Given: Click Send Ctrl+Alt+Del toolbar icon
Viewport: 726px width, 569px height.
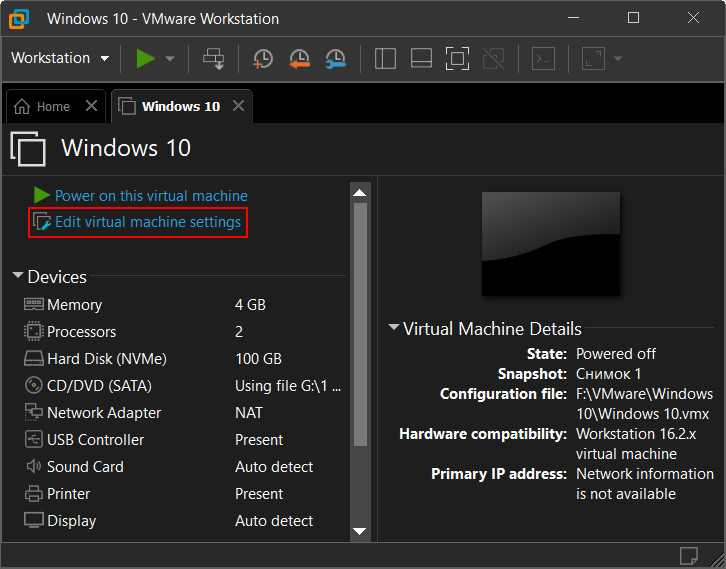Looking at the screenshot, I should (213, 59).
